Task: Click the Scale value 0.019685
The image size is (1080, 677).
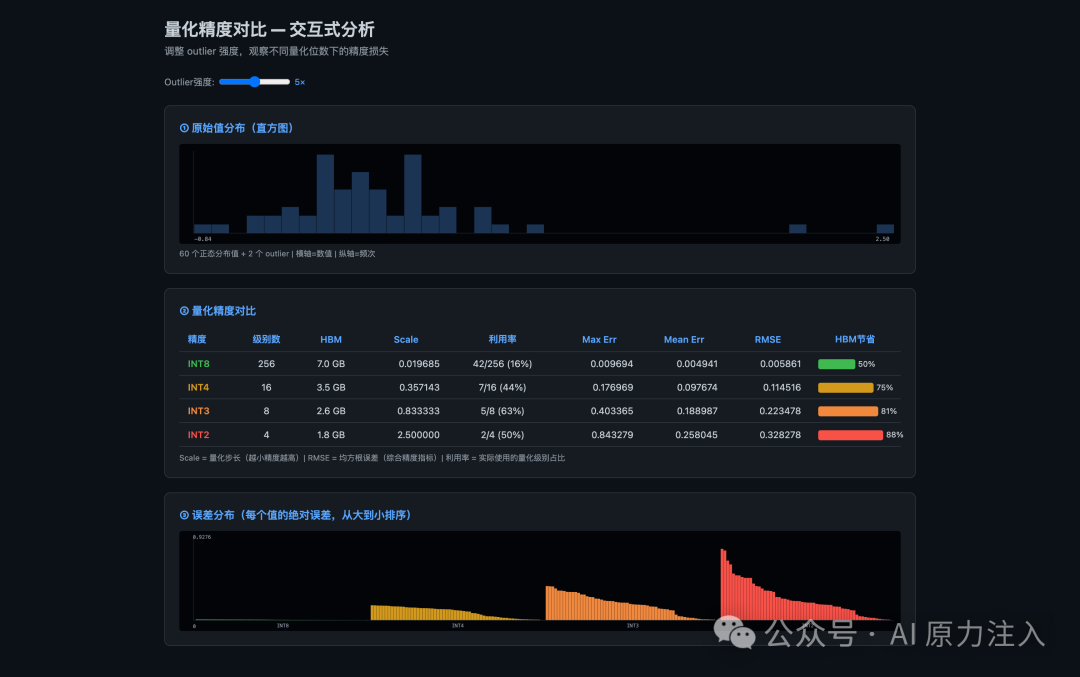Action: pyautogui.click(x=419, y=364)
